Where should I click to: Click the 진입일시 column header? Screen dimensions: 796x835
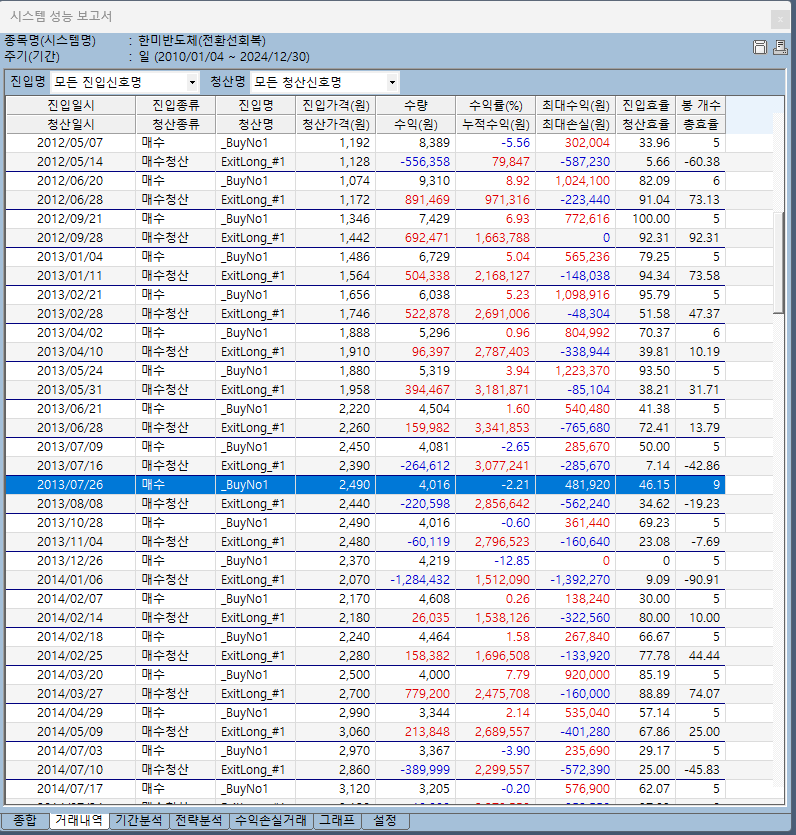pyautogui.click(x=70, y=105)
